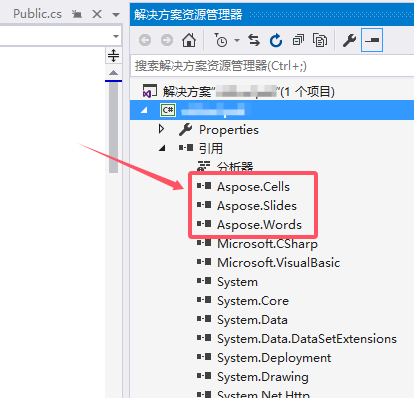The height and width of the screenshot is (398, 414).
Task: Collapse the 引用 references node
Action: point(162,148)
